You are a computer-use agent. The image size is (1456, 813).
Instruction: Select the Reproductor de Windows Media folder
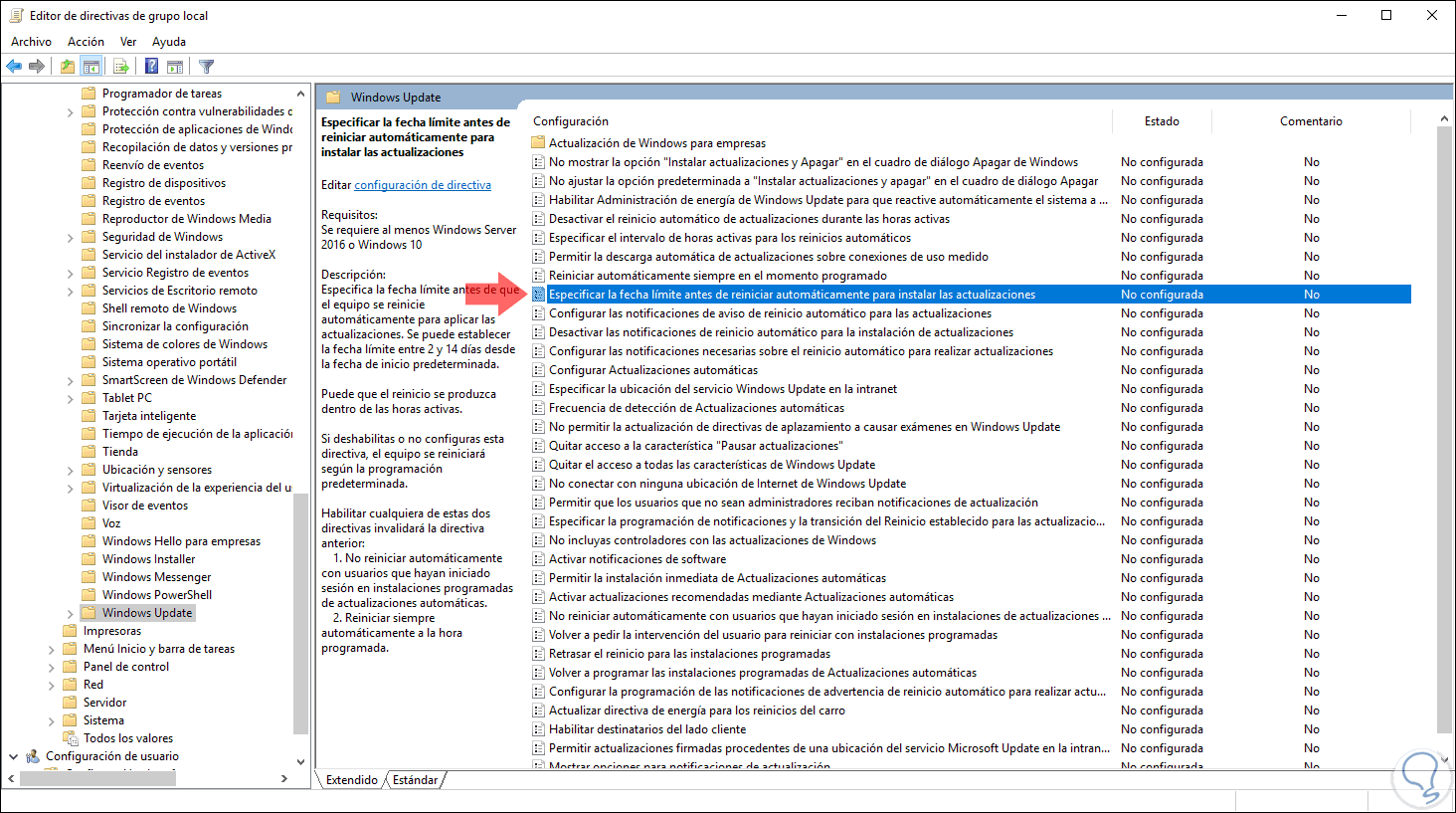click(187, 219)
